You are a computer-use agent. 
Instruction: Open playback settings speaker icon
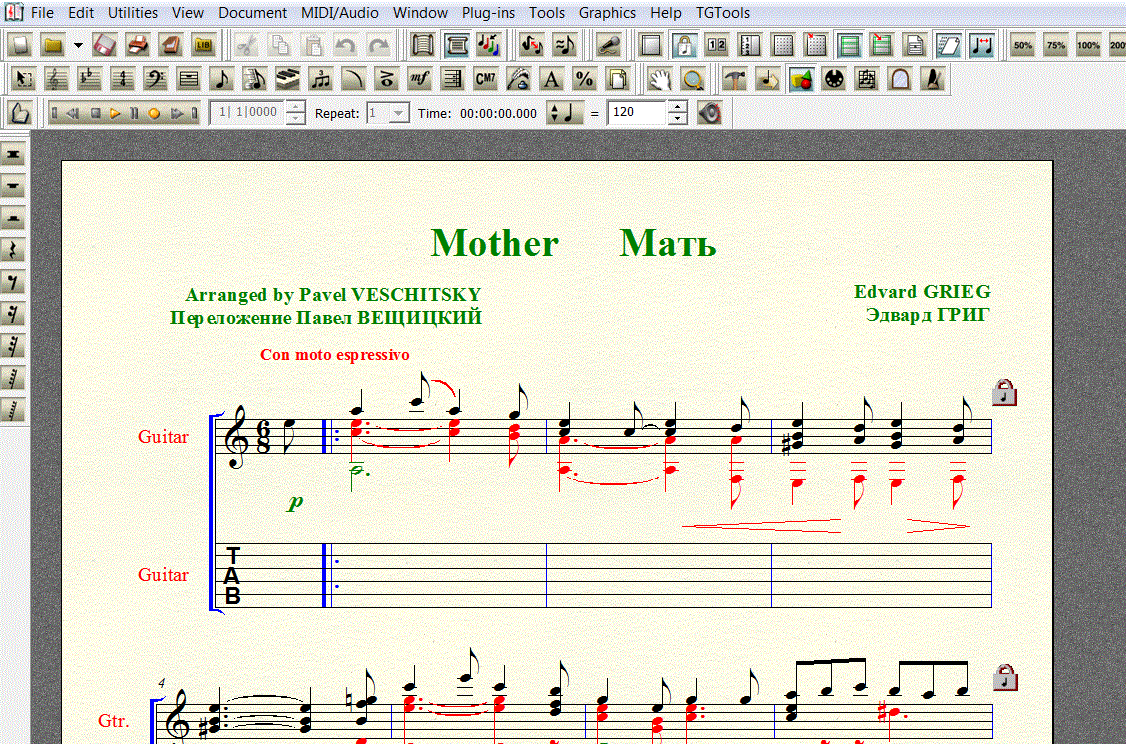pyautogui.click(x=710, y=113)
